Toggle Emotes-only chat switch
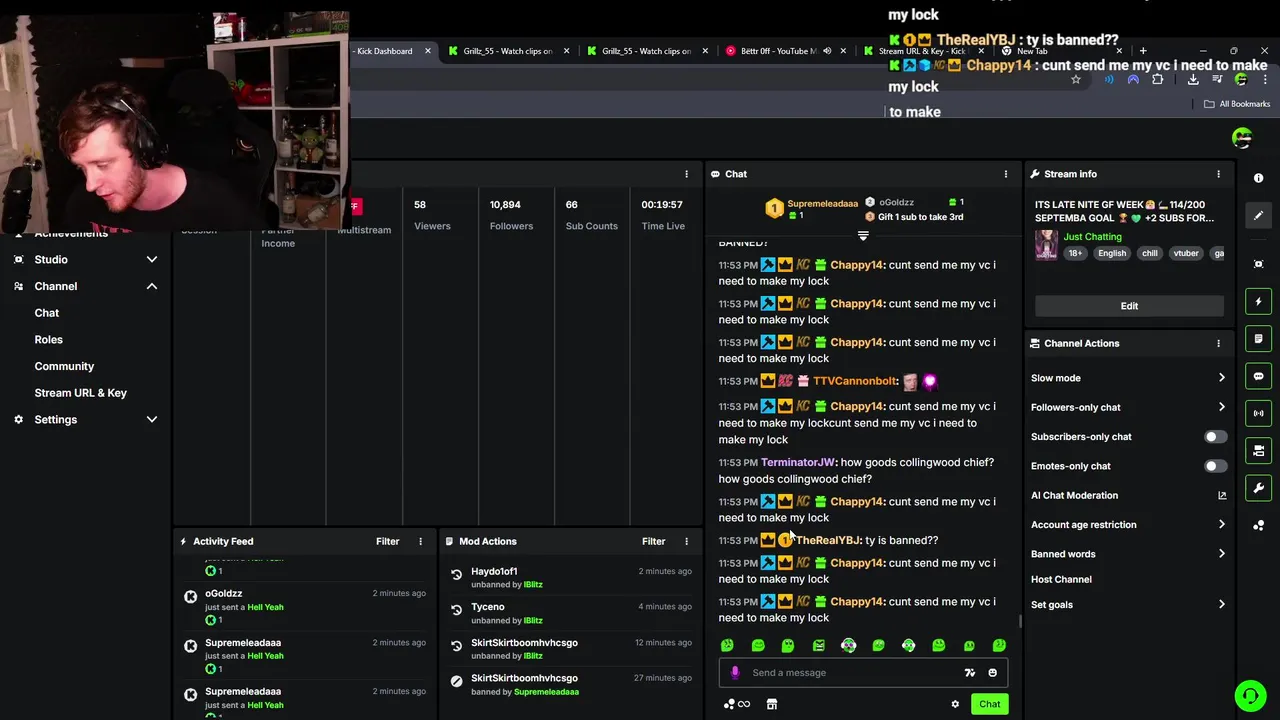Viewport: 1280px width, 720px height. click(1215, 466)
